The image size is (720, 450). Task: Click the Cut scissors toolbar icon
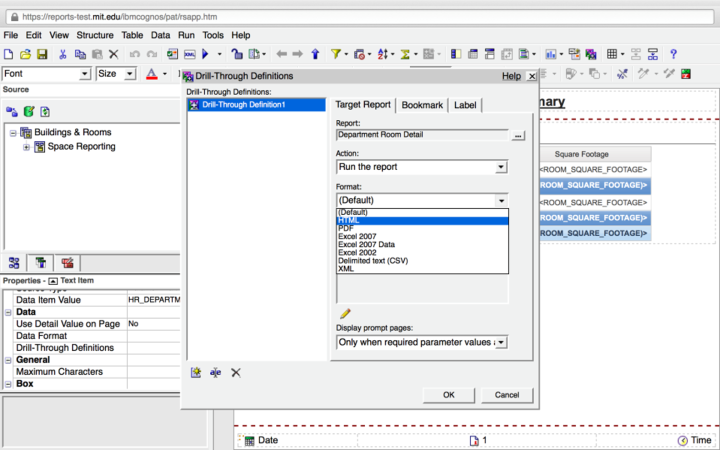pos(63,54)
